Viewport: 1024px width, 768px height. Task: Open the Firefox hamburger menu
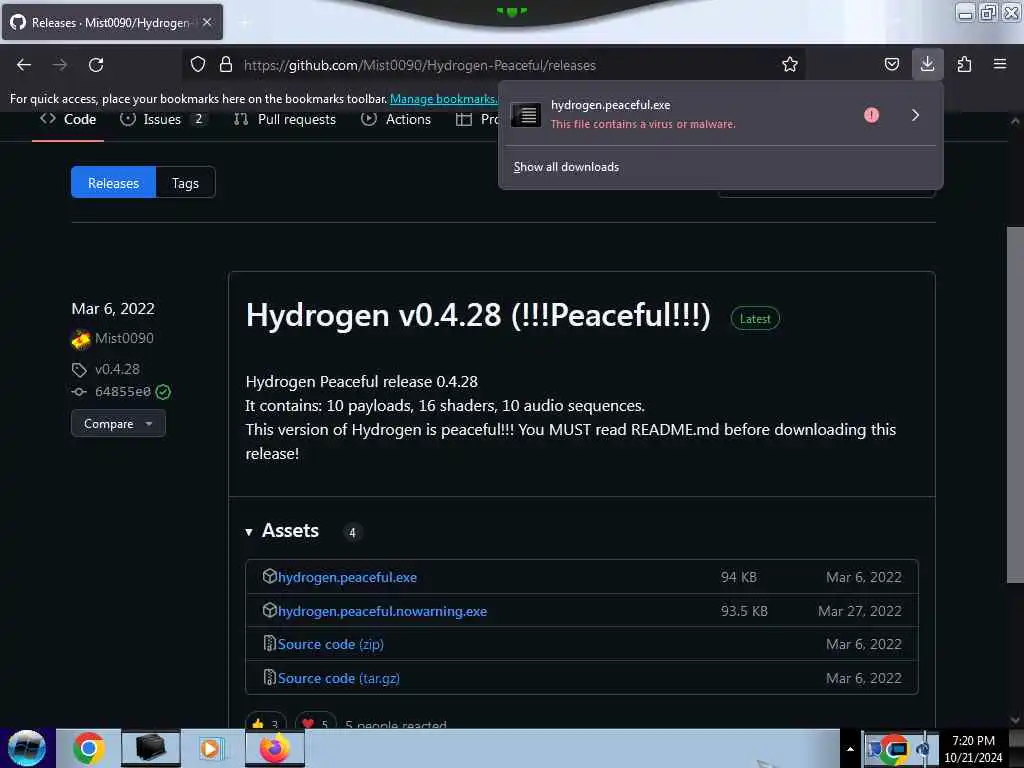1000,64
